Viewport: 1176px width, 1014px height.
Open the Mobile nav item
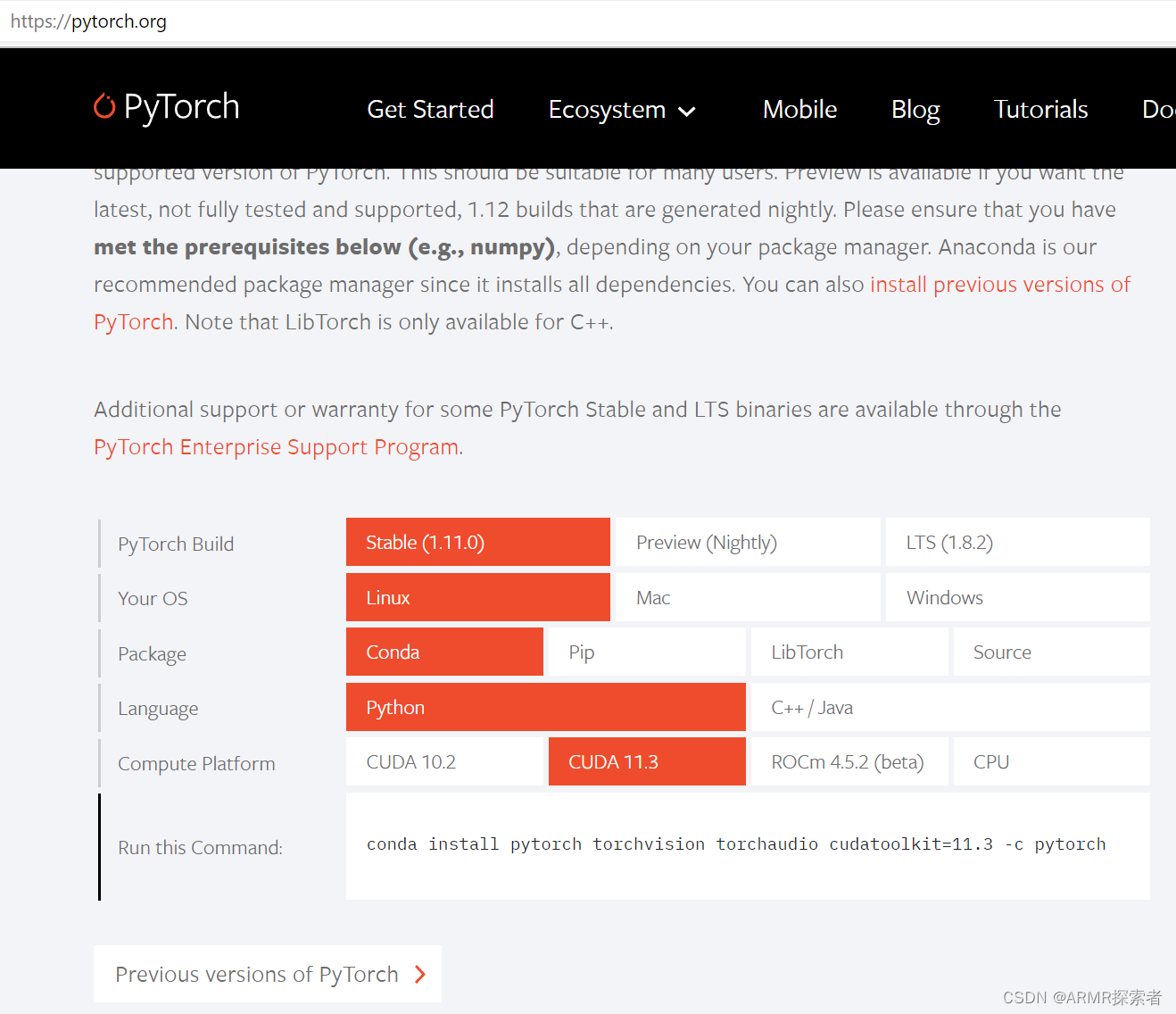click(x=799, y=109)
